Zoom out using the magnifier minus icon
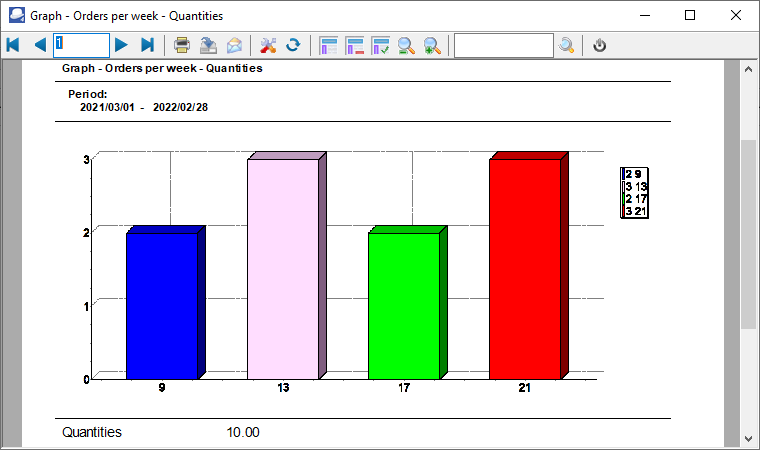Image resolution: width=760 pixels, height=450 pixels. 406,46
